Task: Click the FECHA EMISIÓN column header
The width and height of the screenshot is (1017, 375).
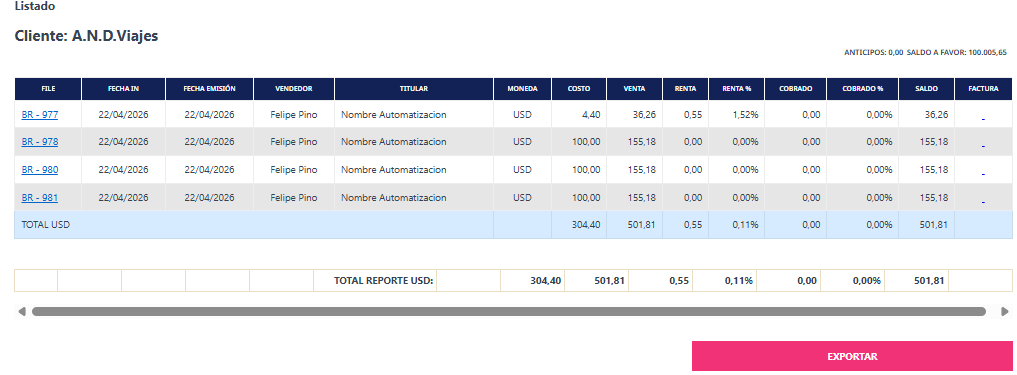Action: point(209,89)
